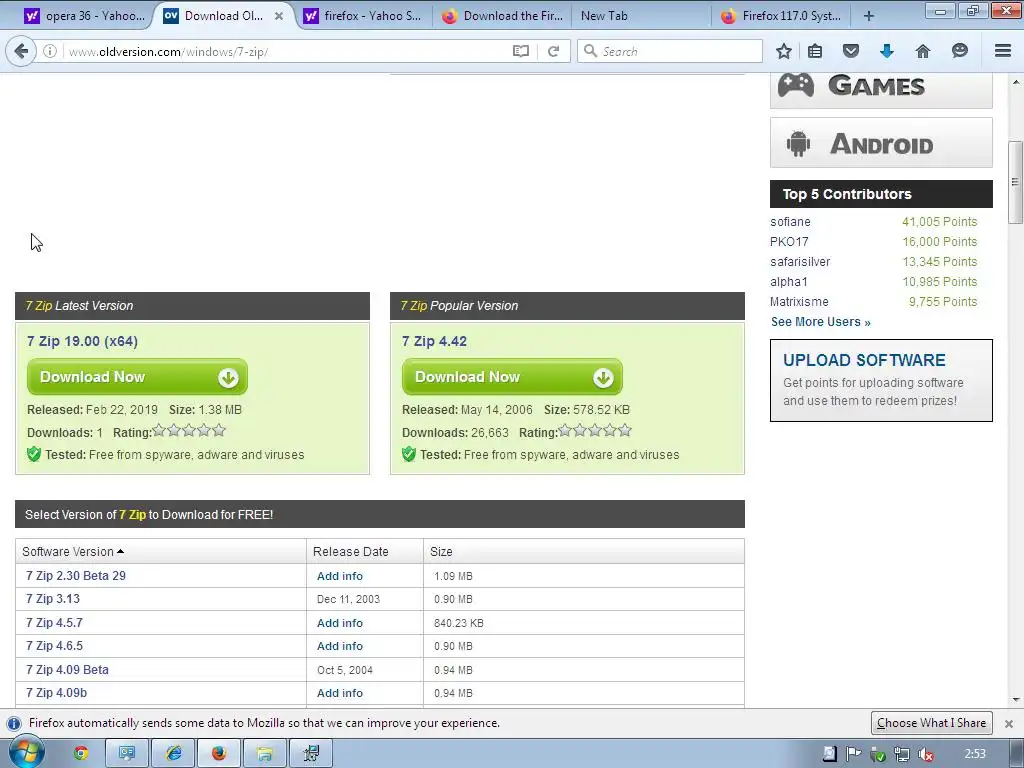The width and height of the screenshot is (1024, 768).
Task: Reload the page with refresh icon
Action: tap(553, 51)
